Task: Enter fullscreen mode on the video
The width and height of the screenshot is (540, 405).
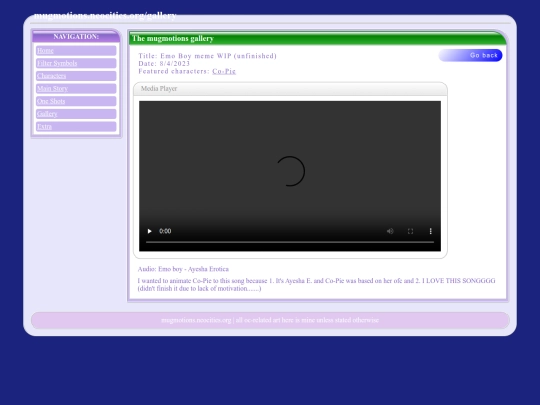Action: tap(410, 231)
